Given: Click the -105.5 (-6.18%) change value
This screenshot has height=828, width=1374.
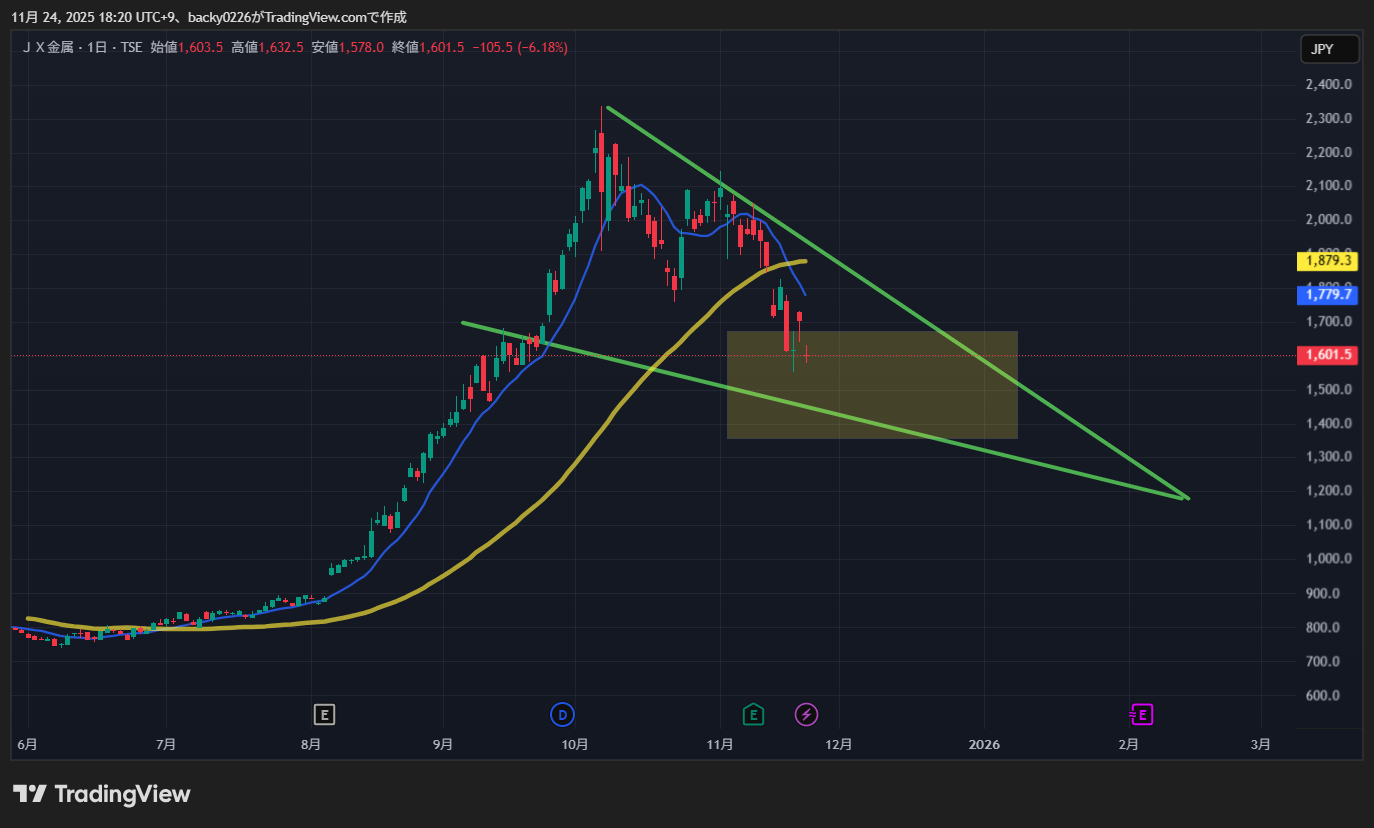Looking at the screenshot, I should (520, 47).
